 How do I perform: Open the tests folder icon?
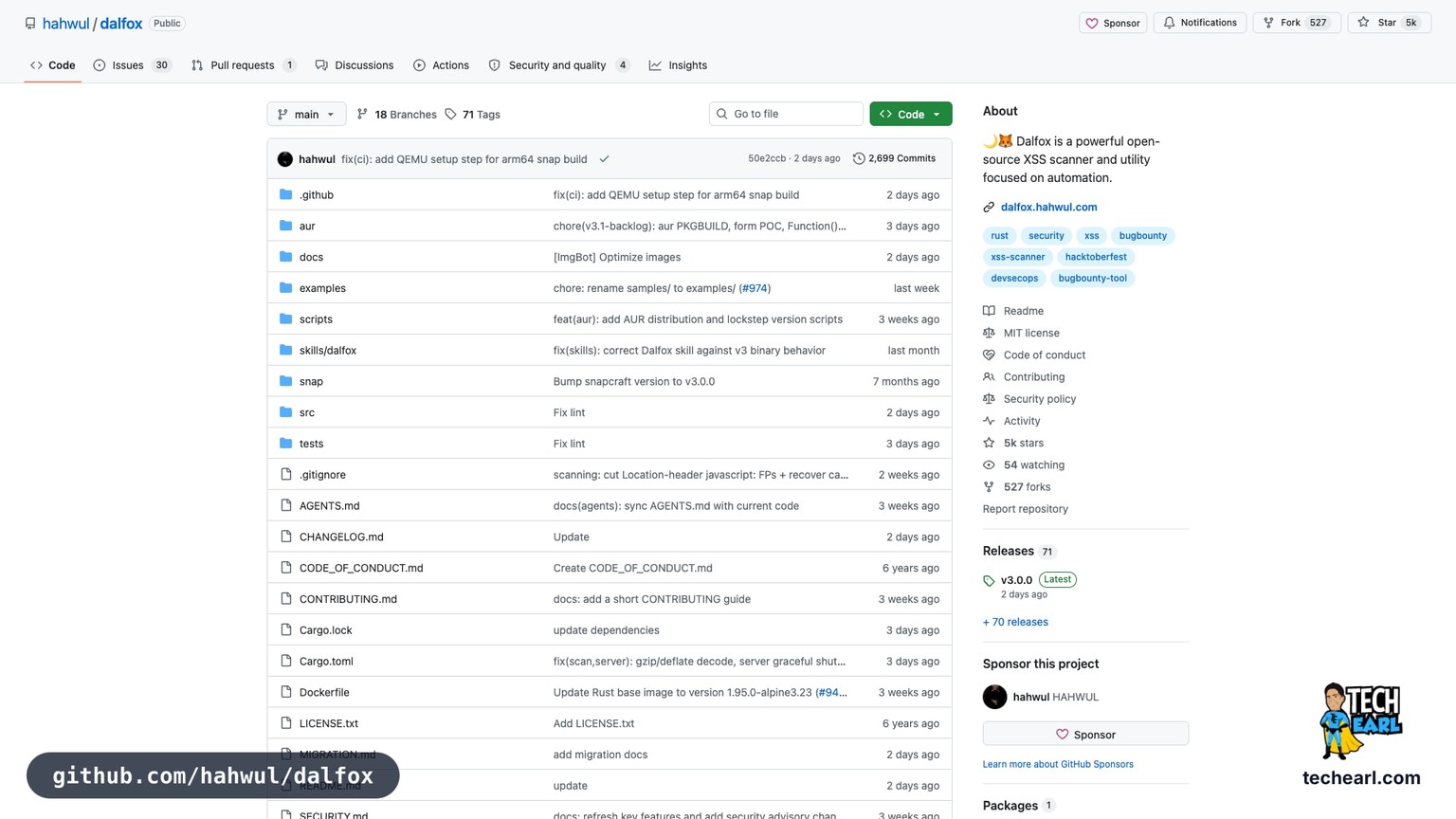285,444
